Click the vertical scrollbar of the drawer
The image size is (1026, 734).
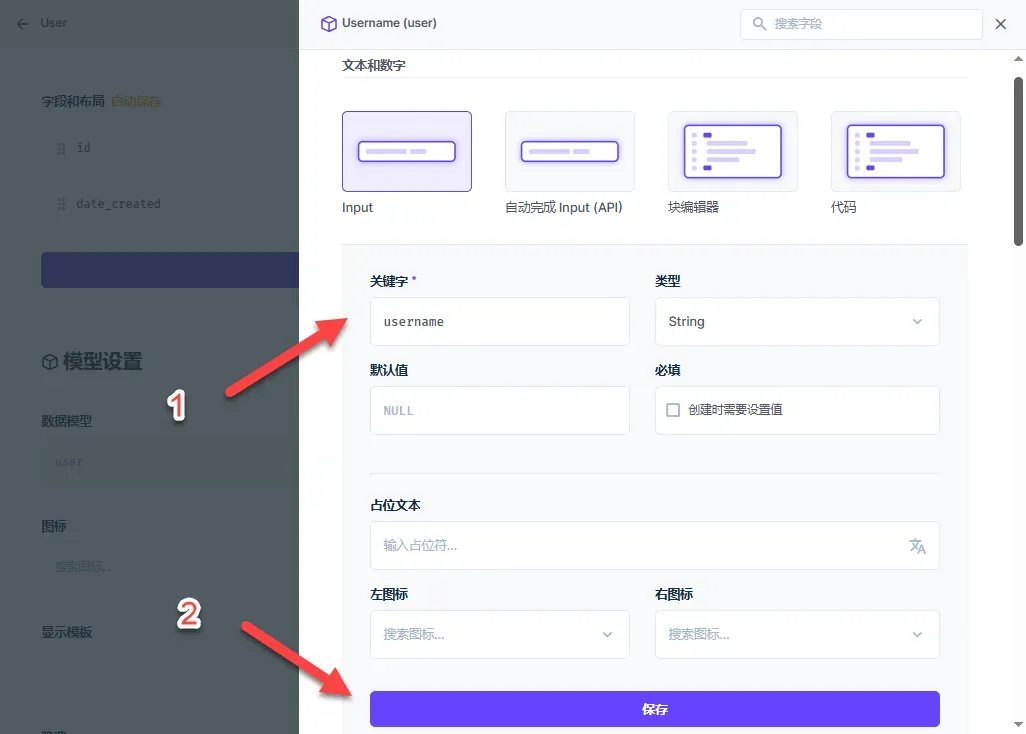pos(1018,161)
